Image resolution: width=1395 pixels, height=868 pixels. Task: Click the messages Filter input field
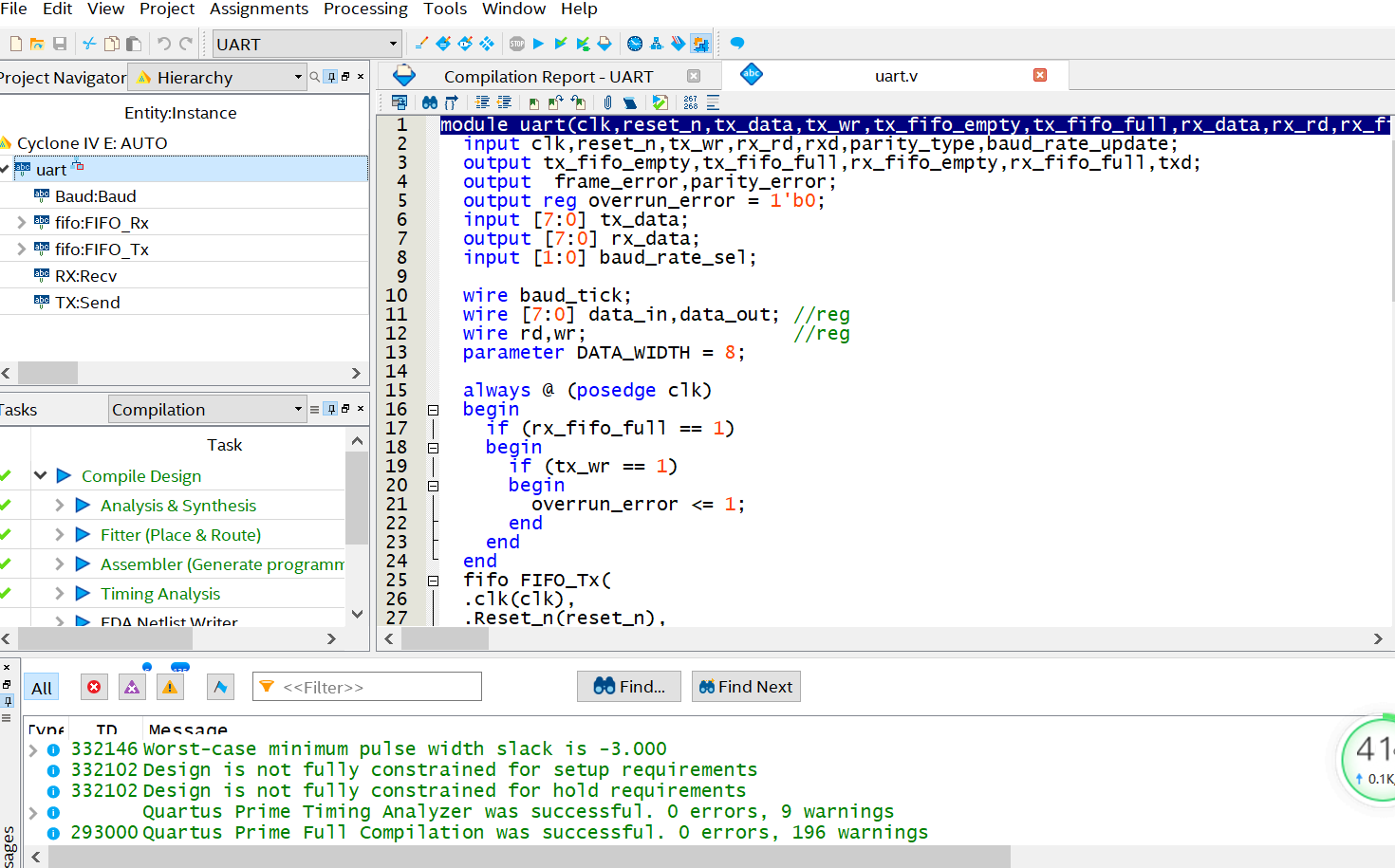tap(367, 687)
